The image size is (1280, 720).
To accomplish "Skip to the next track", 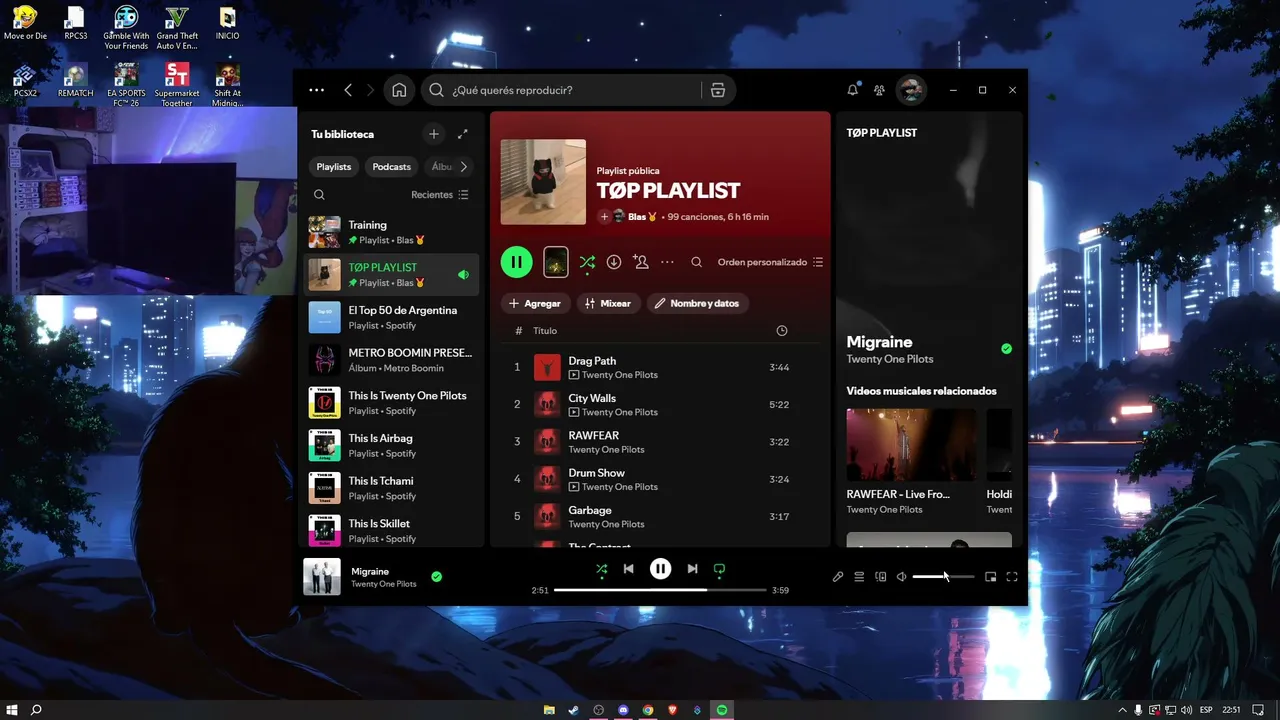I will click(x=692, y=569).
